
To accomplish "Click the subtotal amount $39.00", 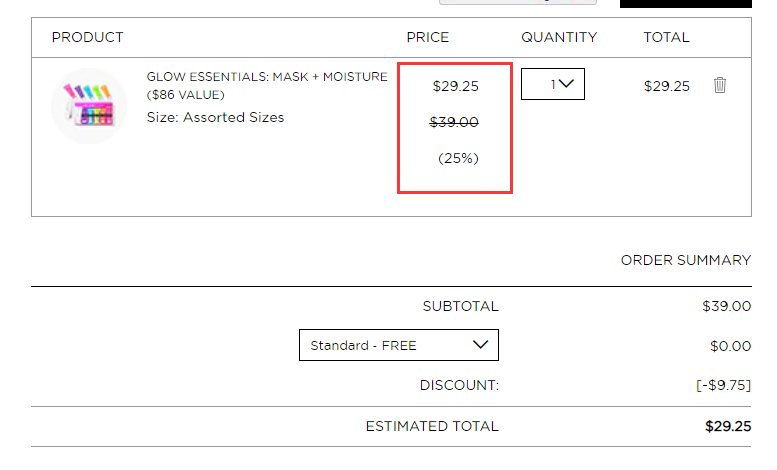I will click(726, 306).
